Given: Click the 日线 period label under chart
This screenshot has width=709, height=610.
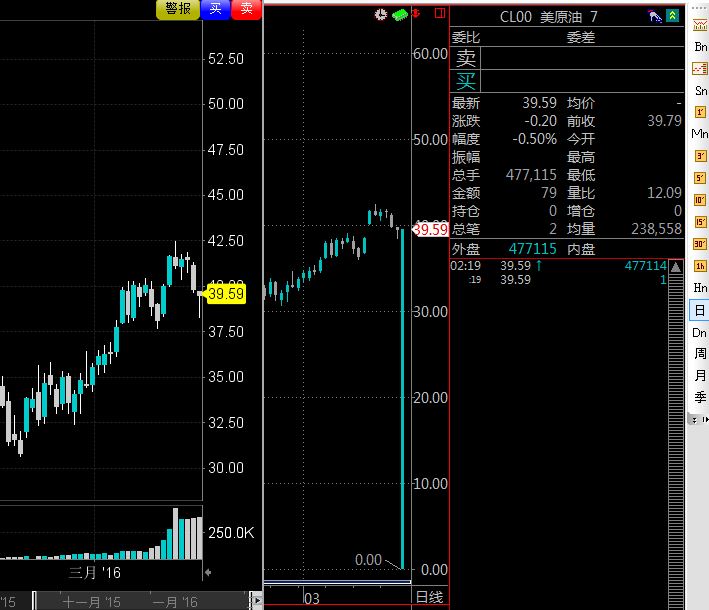Looking at the screenshot, I should 429,597.
